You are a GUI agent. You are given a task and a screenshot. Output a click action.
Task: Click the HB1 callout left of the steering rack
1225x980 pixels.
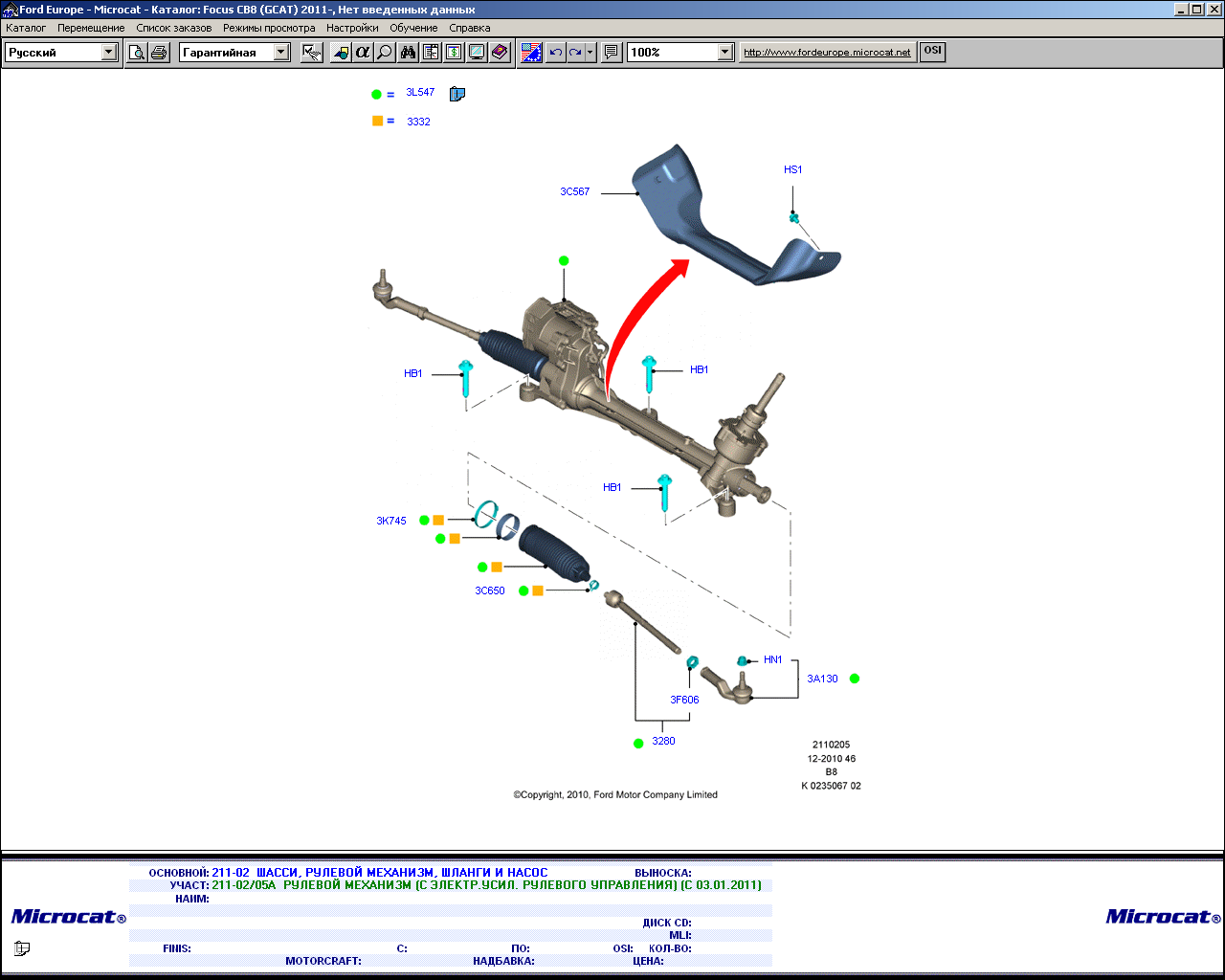point(413,374)
